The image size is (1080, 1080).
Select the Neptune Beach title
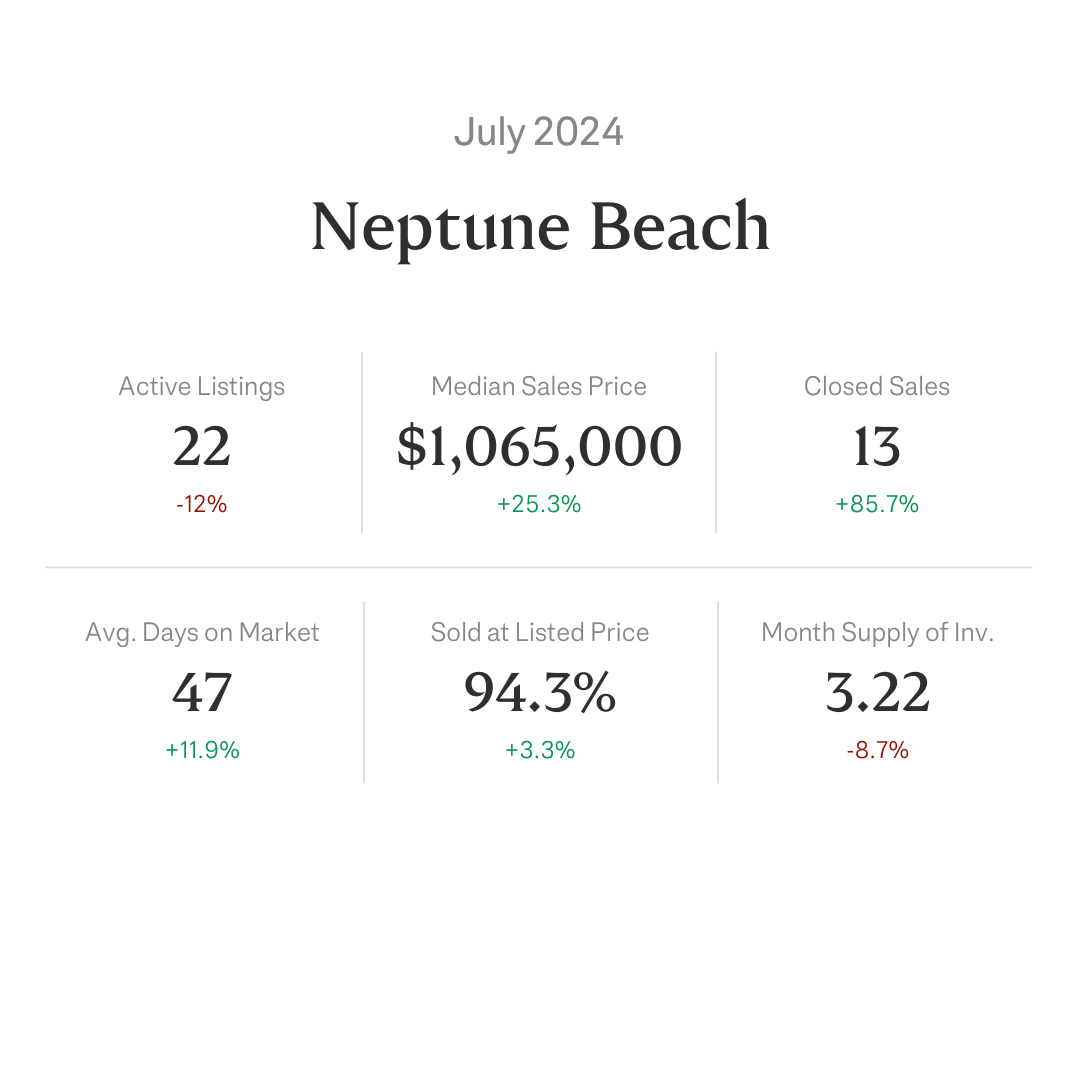[540, 228]
